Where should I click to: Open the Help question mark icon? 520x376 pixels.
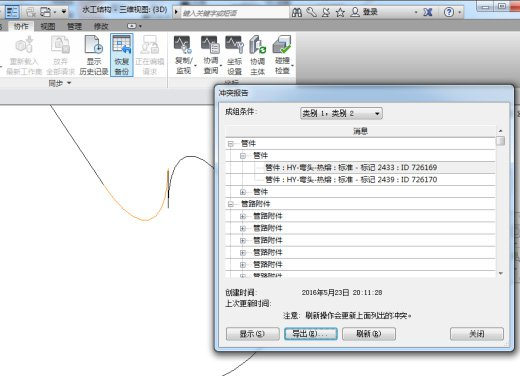pyautogui.click(x=449, y=12)
